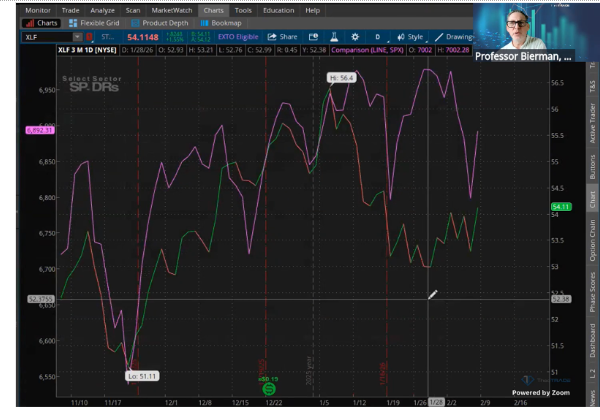Open the Active Trader sidebar tab

click(x=592, y=123)
